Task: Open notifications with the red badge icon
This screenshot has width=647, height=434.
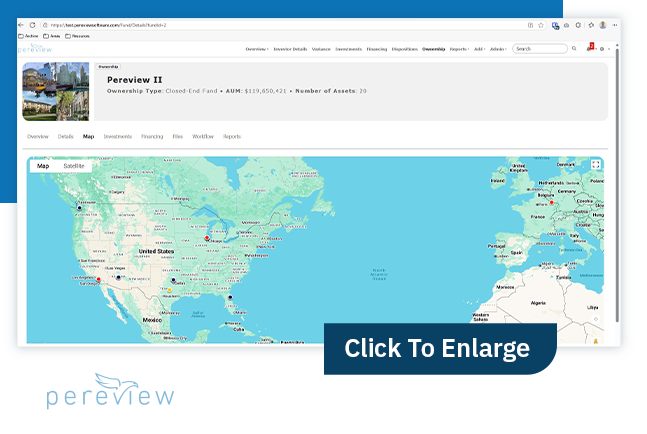Action: 590,48
